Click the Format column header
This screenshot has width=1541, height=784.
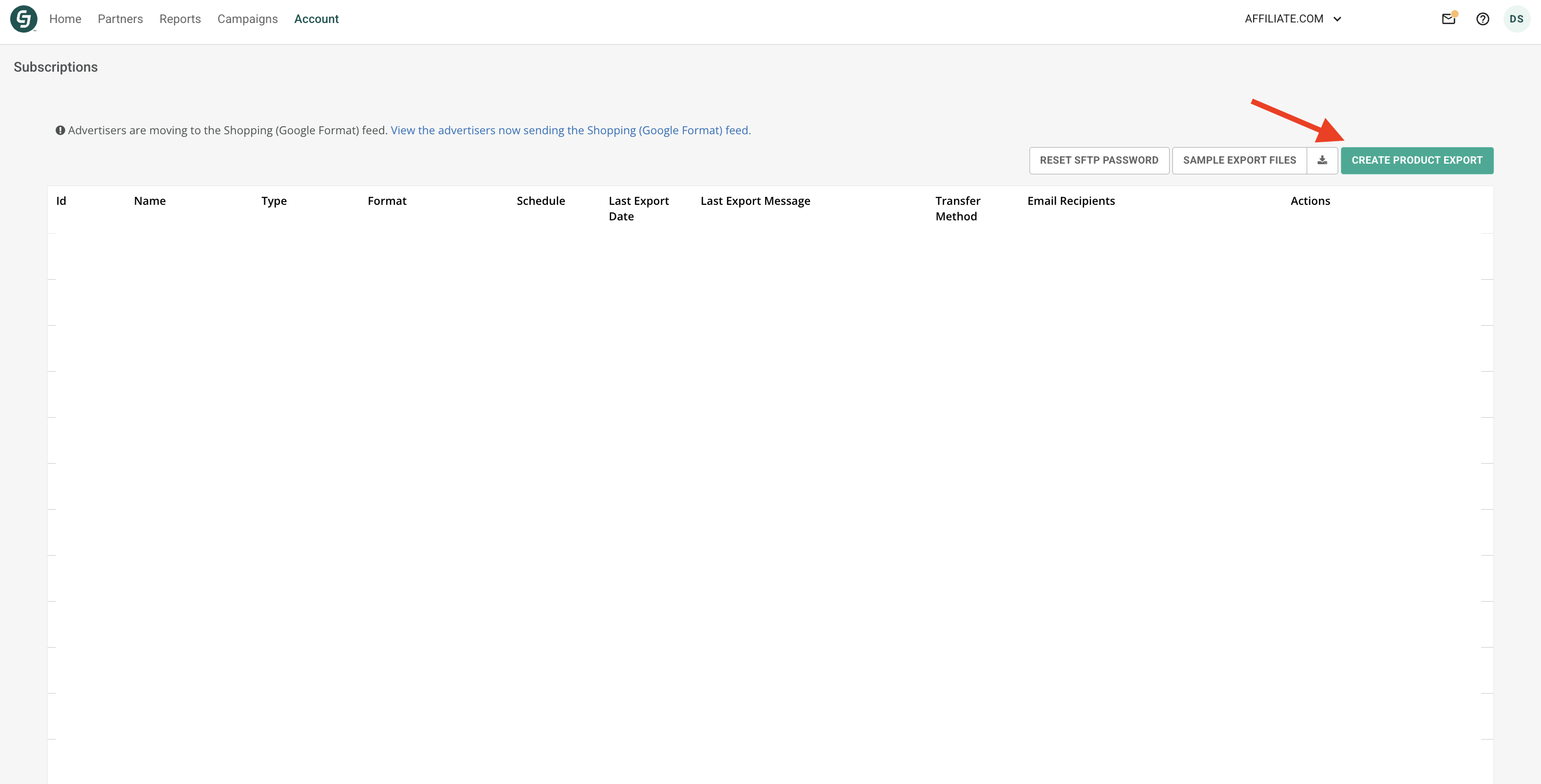(387, 201)
